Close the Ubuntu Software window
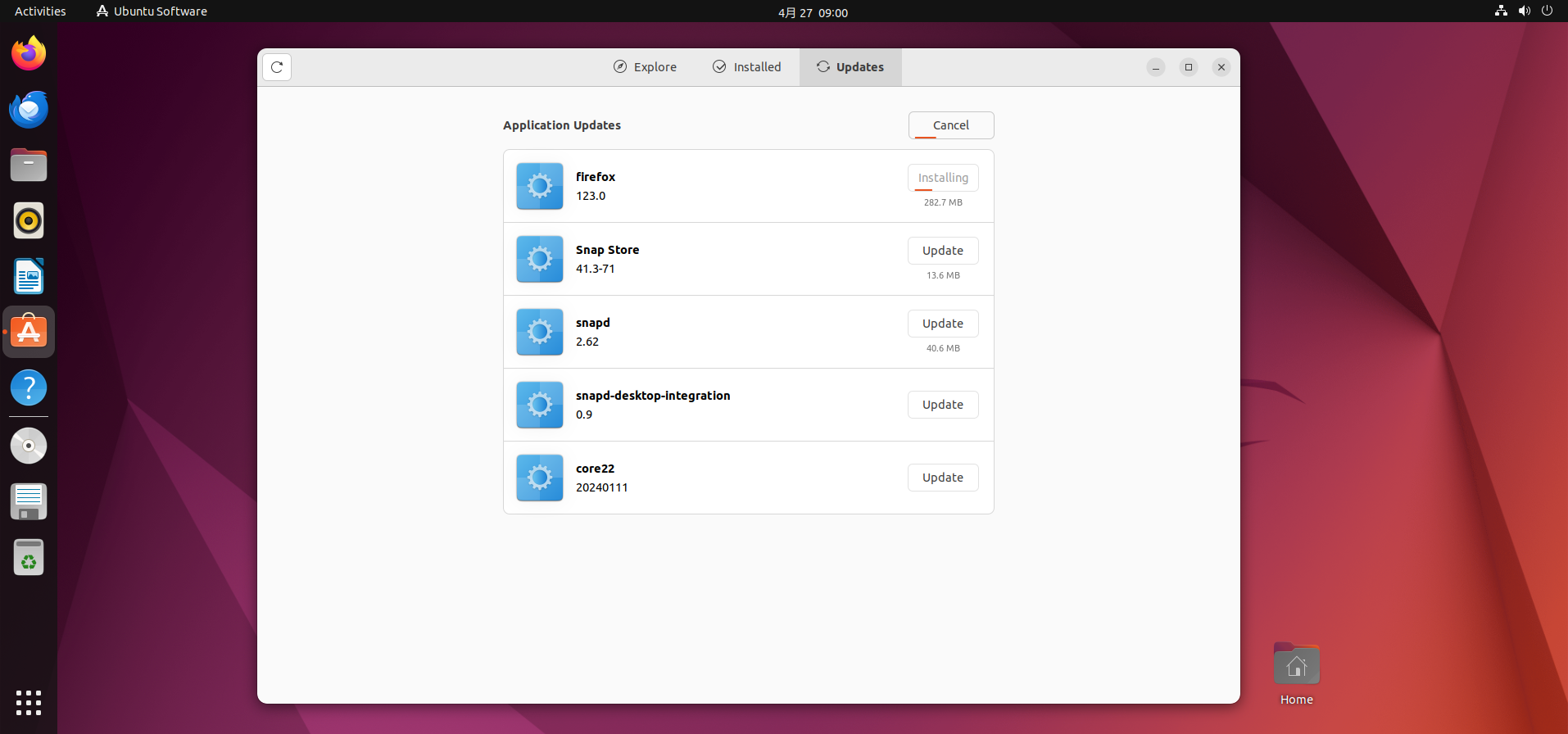This screenshot has height=734, width=1568. click(x=1221, y=67)
